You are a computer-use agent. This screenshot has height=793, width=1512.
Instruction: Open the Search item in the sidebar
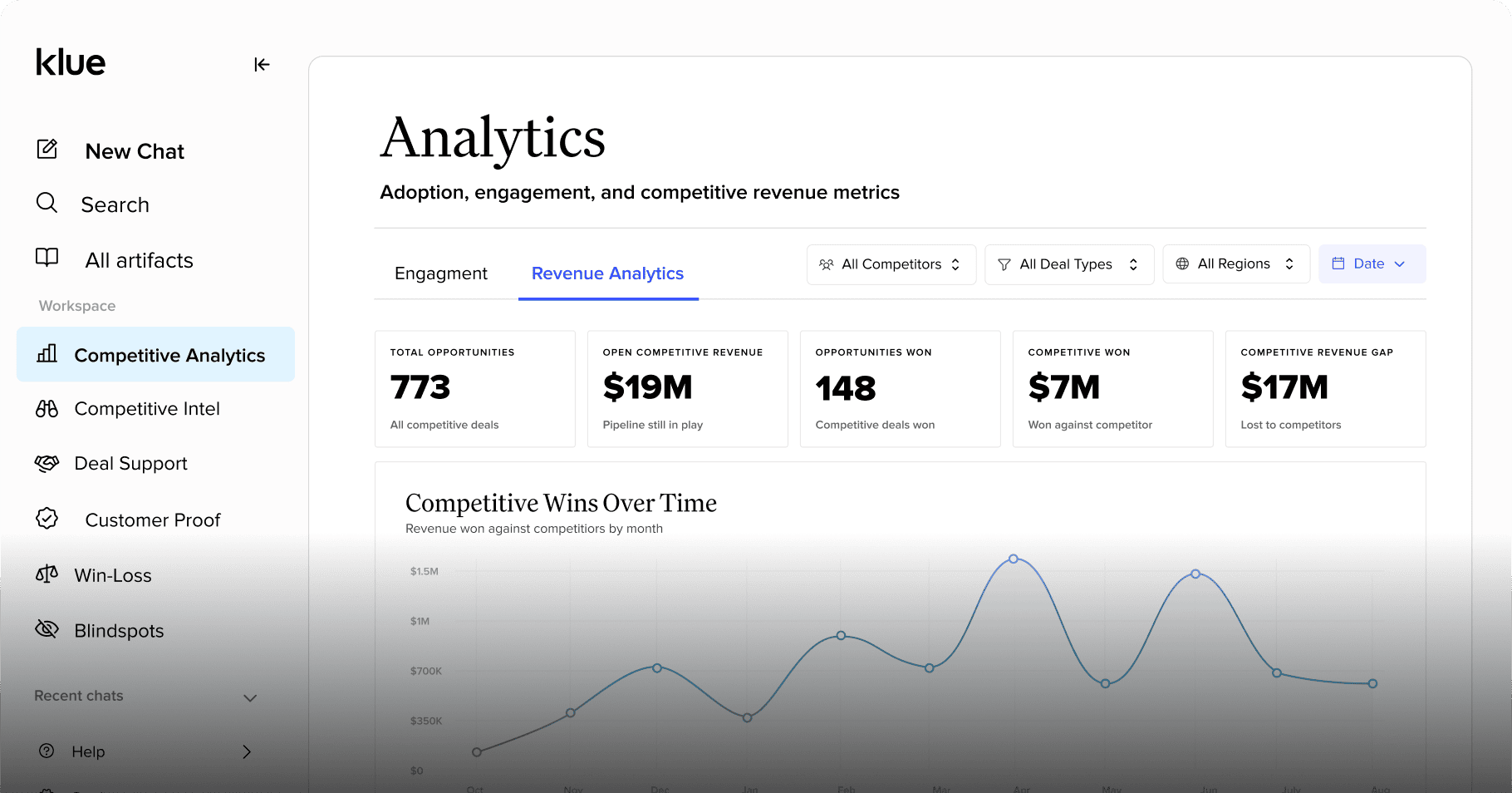tap(115, 204)
